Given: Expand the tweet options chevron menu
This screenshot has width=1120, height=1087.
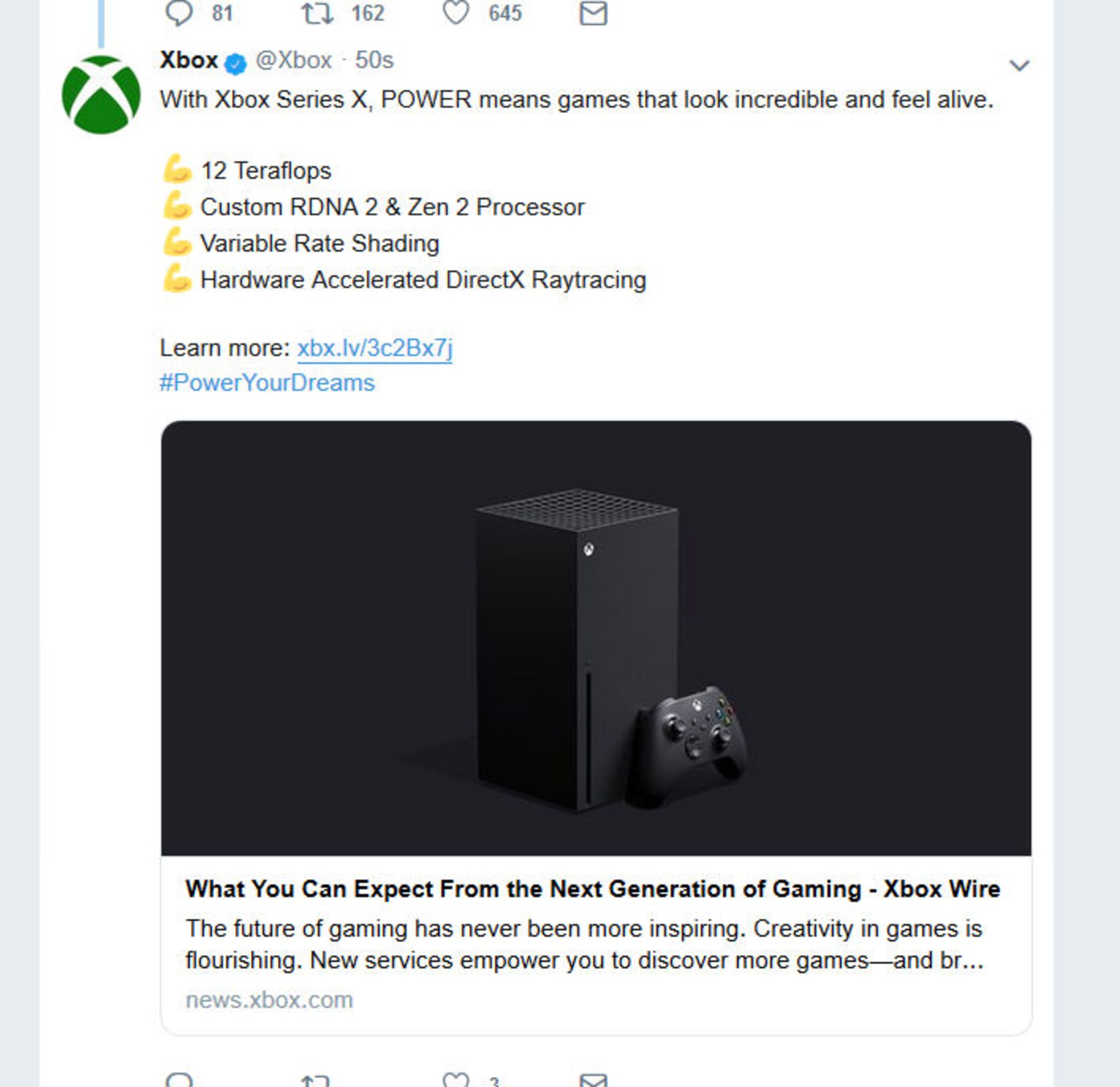Looking at the screenshot, I should 1019,65.
